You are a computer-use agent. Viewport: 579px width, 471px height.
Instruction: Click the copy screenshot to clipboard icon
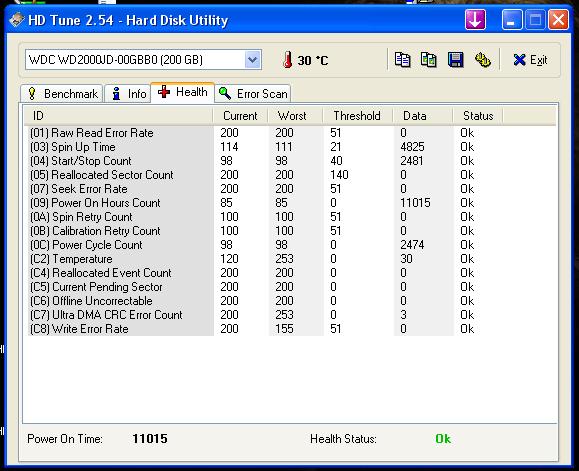click(x=428, y=60)
